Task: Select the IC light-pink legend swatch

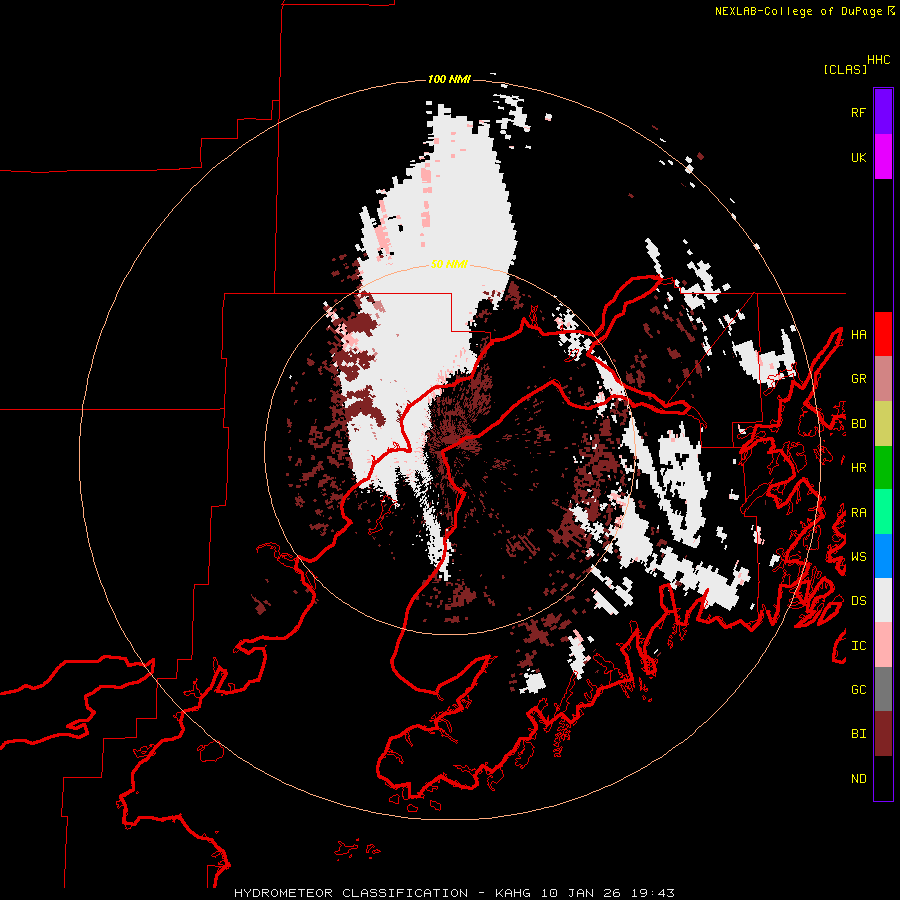Action: coord(883,645)
